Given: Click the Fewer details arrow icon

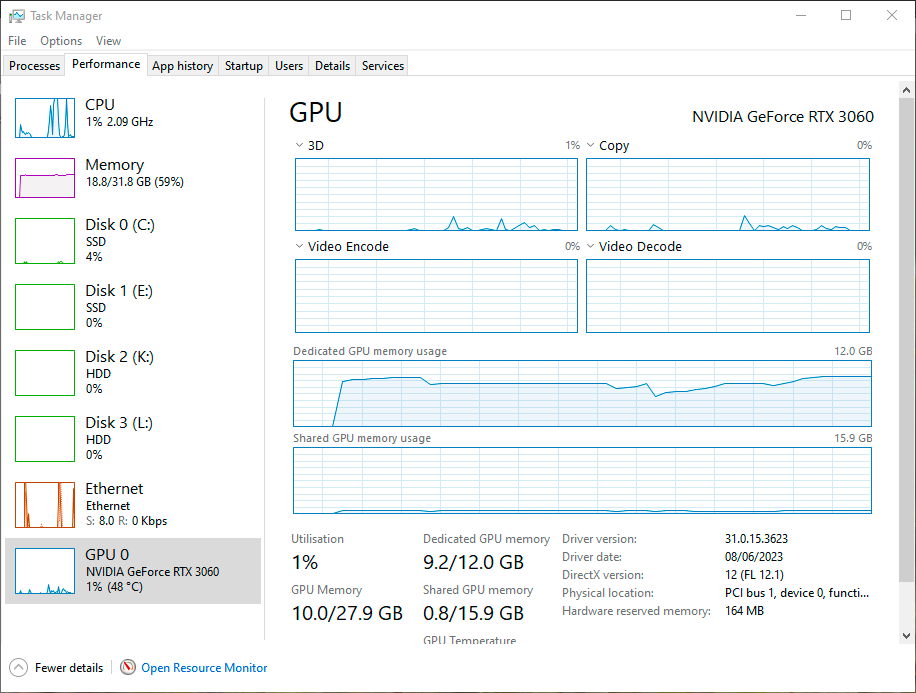Looking at the screenshot, I should pyautogui.click(x=19, y=667).
